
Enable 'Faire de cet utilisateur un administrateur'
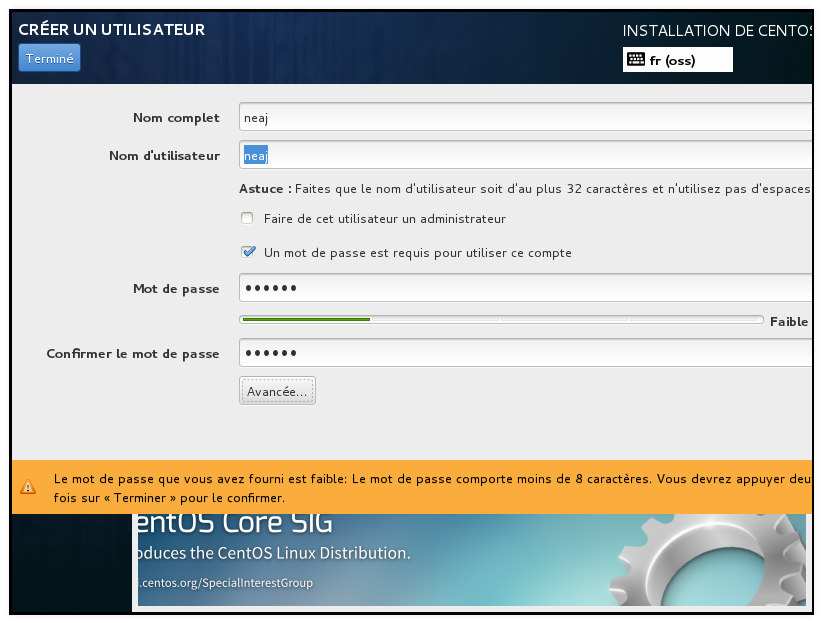247,218
